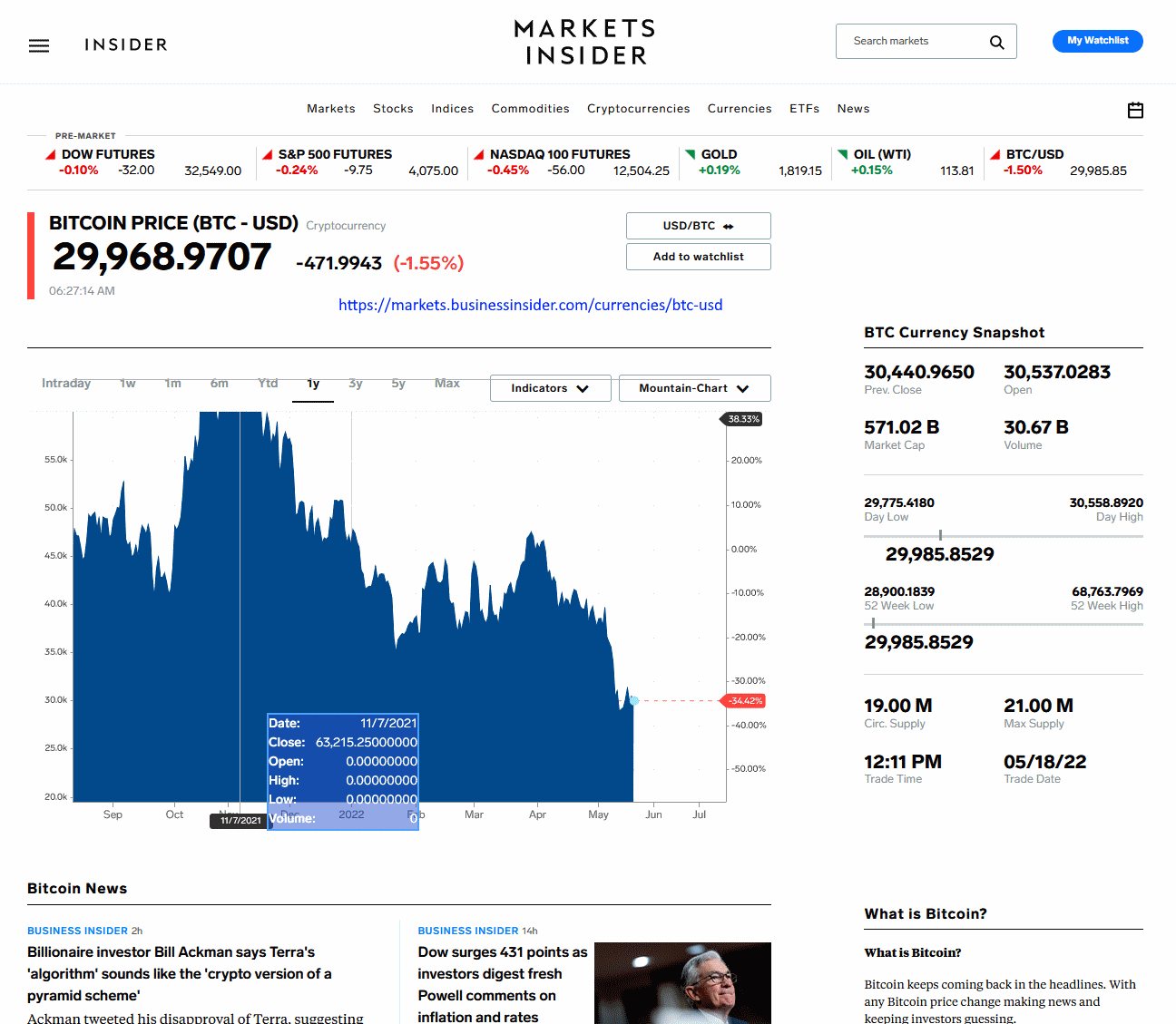Click the 52 Week range slider marker
This screenshot has width=1176, height=1024.
tap(873, 623)
